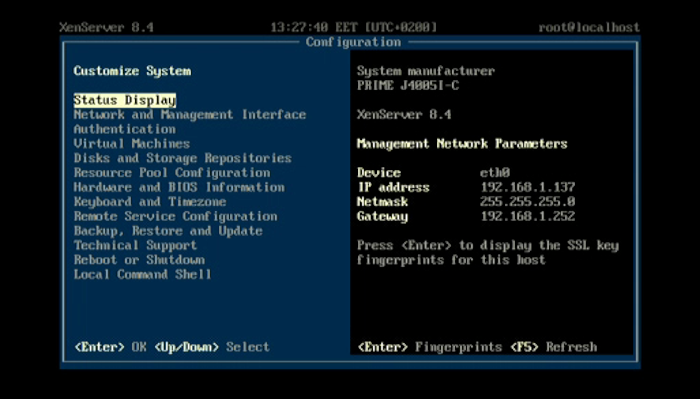Image resolution: width=700 pixels, height=399 pixels.
Task: Open Keyboard and Timezone settings
Action: pos(150,202)
